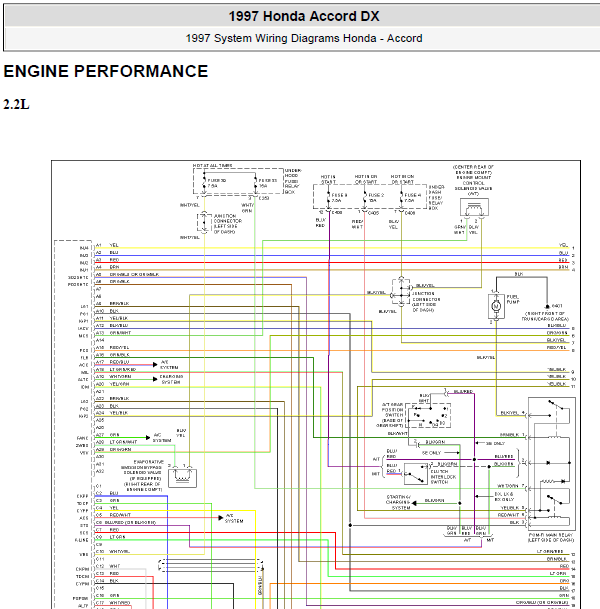Screen dimensions: 600x609
Task: Click the "FUSE 39 7.5A" fuse symbol
Action: pos(204,183)
